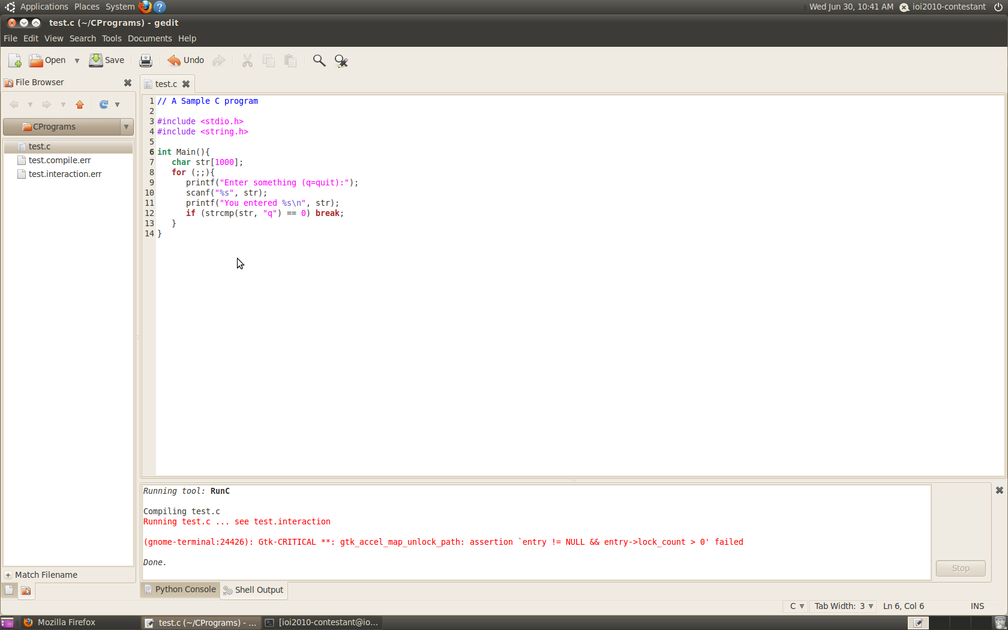Switch to the File Browser side panel tab icon
The image size is (1008, 630).
click(26, 590)
